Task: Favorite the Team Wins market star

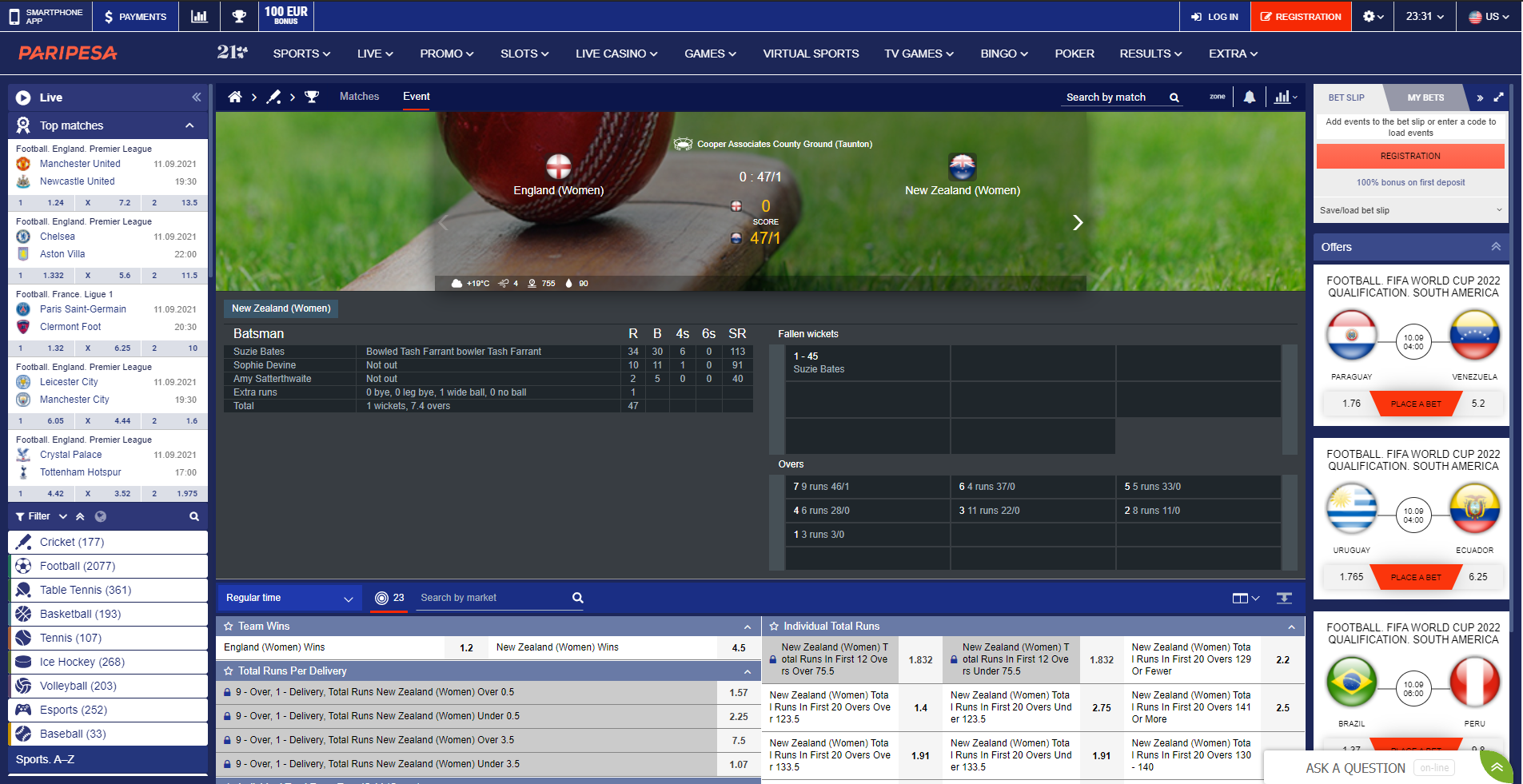Action: 228,627
